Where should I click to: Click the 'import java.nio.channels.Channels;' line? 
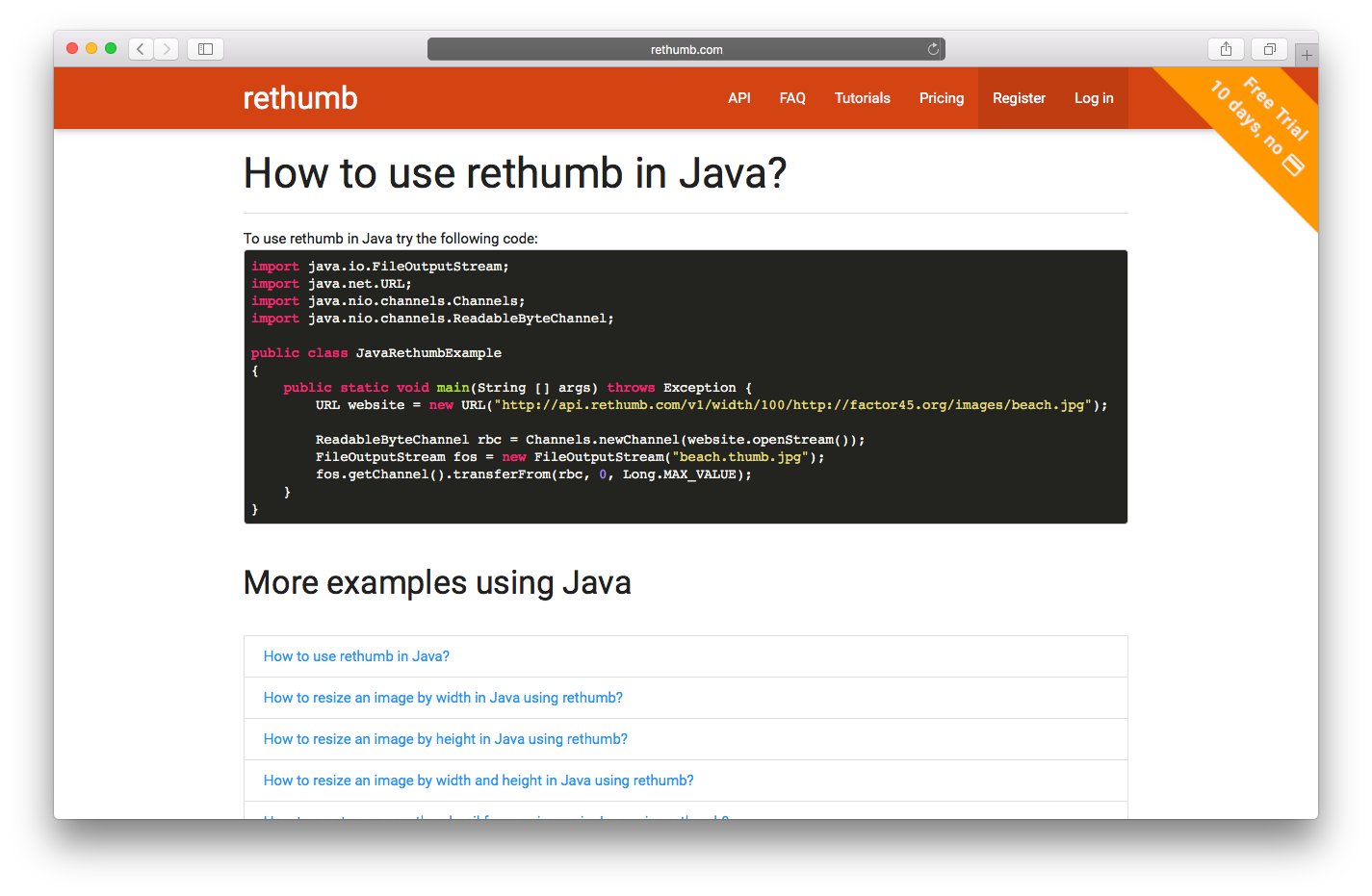click(388, 301)
